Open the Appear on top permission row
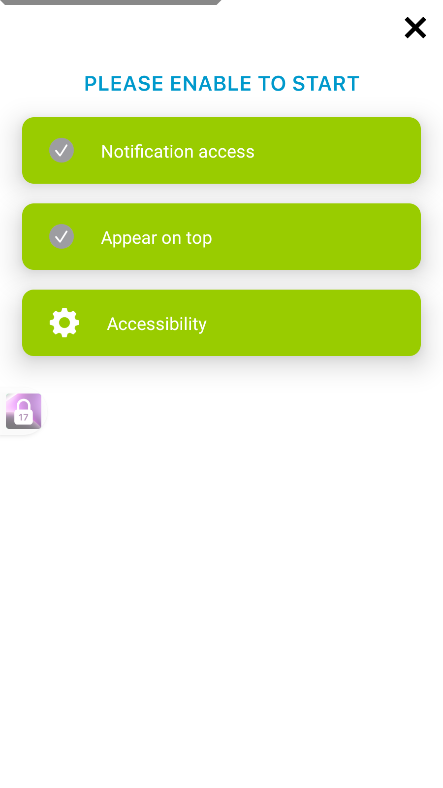The height and width of the screenshot is (788, 443). 222,236
